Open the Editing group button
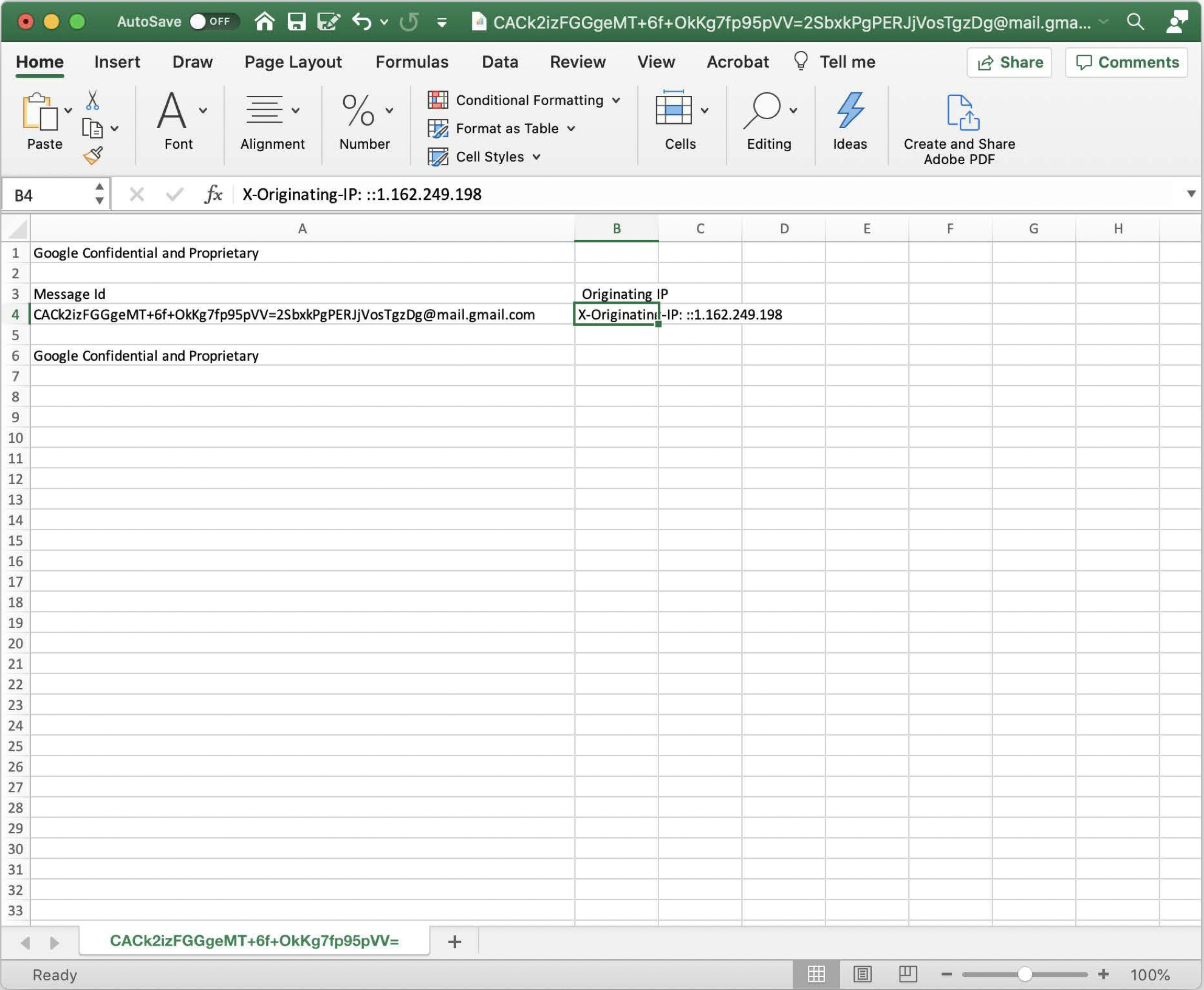The height and width of the screenshot is (990, 1204). pos(769,121)
